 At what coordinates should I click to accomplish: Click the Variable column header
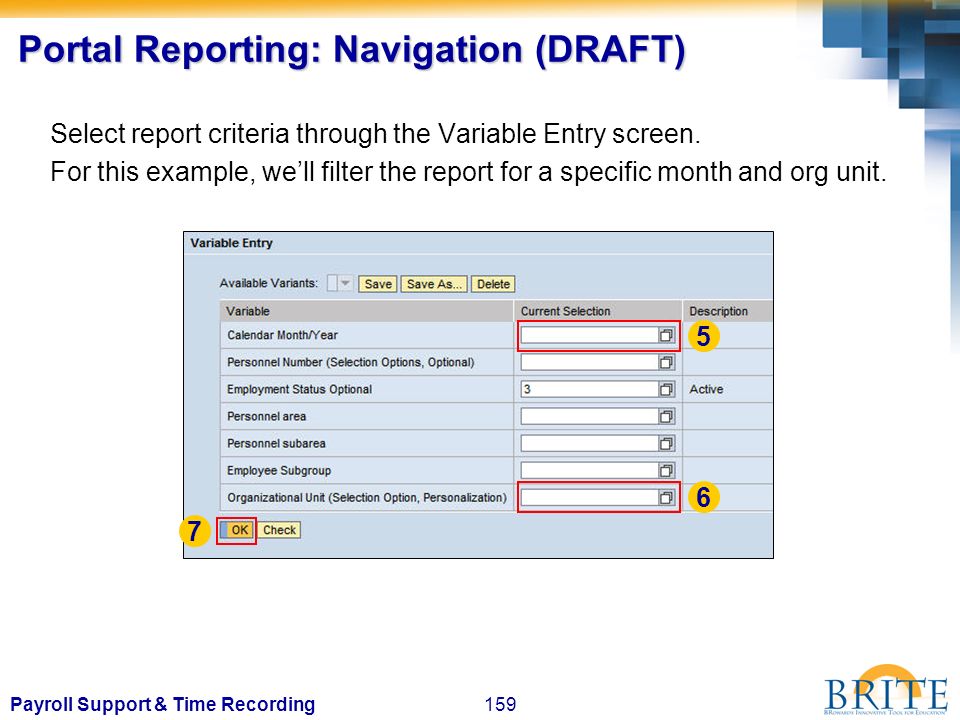coord(367,311)
